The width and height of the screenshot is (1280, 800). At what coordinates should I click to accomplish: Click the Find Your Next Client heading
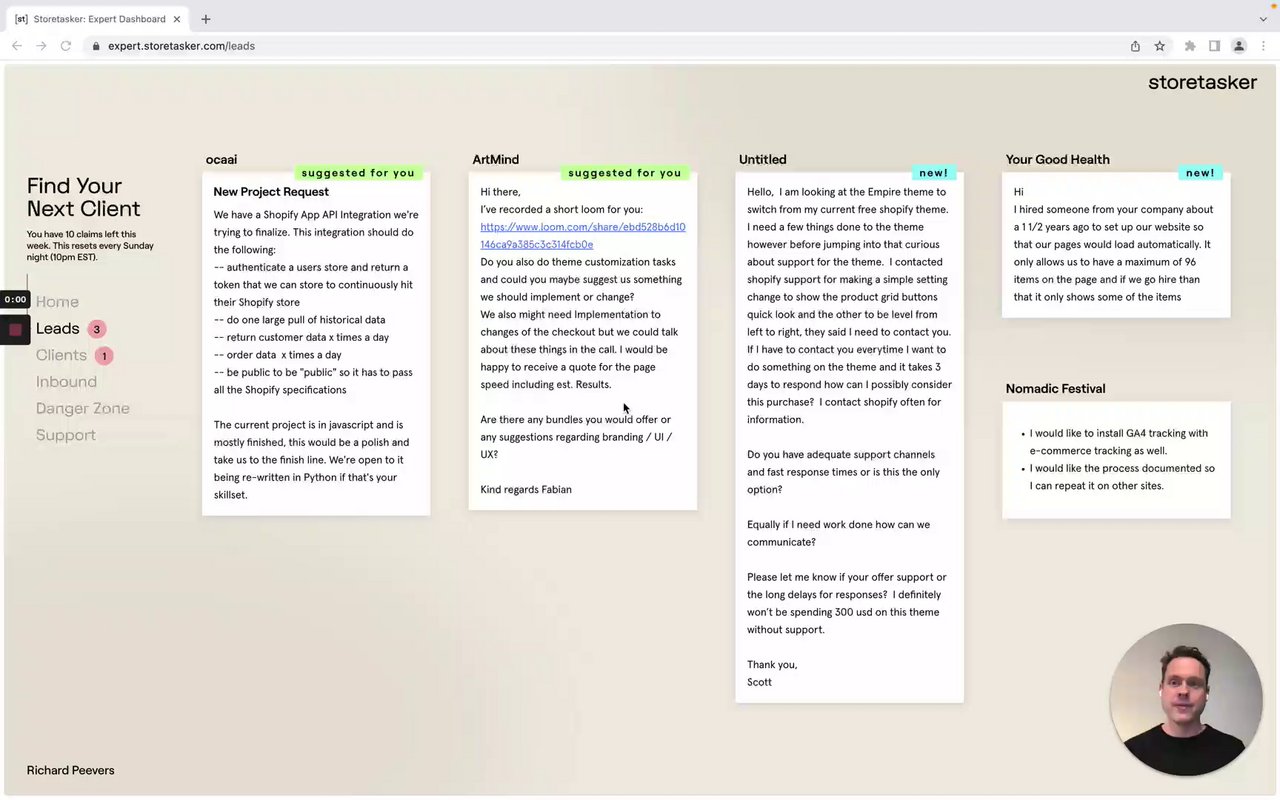click(x=83, y=197)
